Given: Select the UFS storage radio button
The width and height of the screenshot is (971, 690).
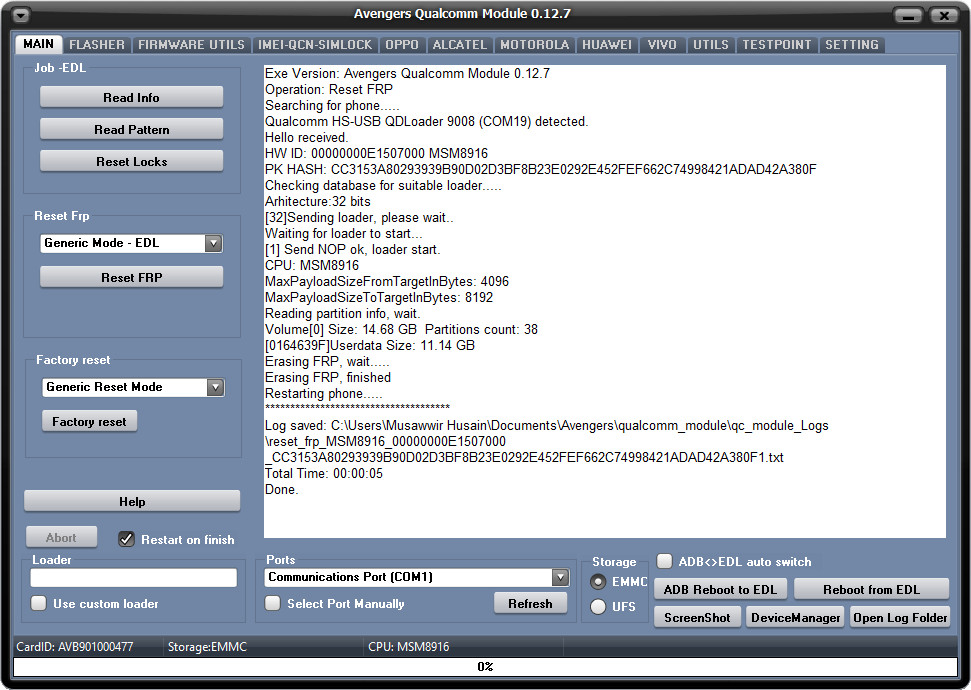Looking at the screenshot, I should point(598,606).
